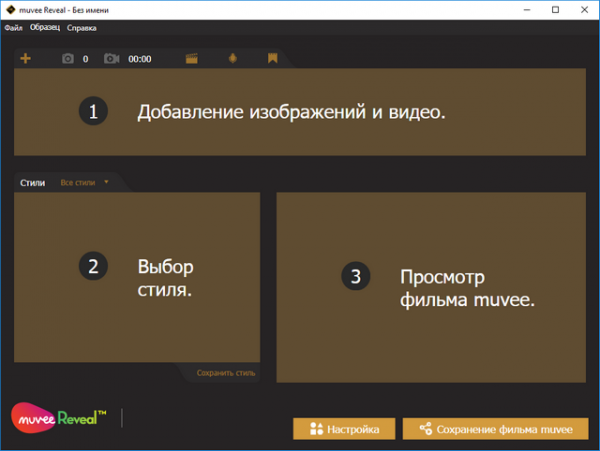Screen dimensions: 600x451
Task: Select the Стили tab
Action: 33,183
